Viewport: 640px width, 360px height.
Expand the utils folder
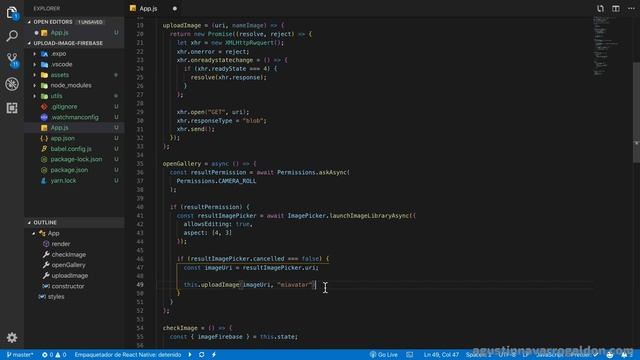click(34, 96)
